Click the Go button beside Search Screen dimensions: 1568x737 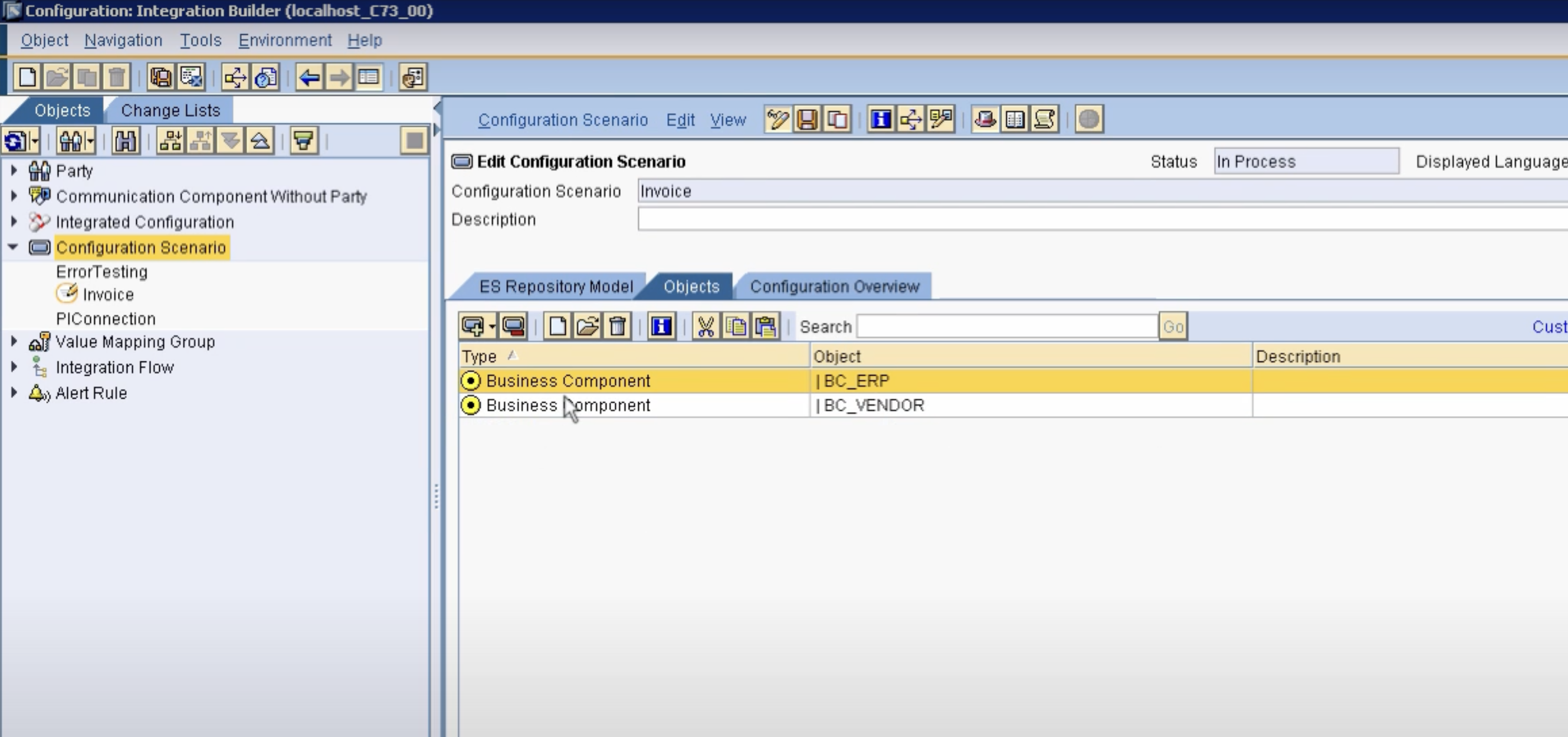[1172, 327]
